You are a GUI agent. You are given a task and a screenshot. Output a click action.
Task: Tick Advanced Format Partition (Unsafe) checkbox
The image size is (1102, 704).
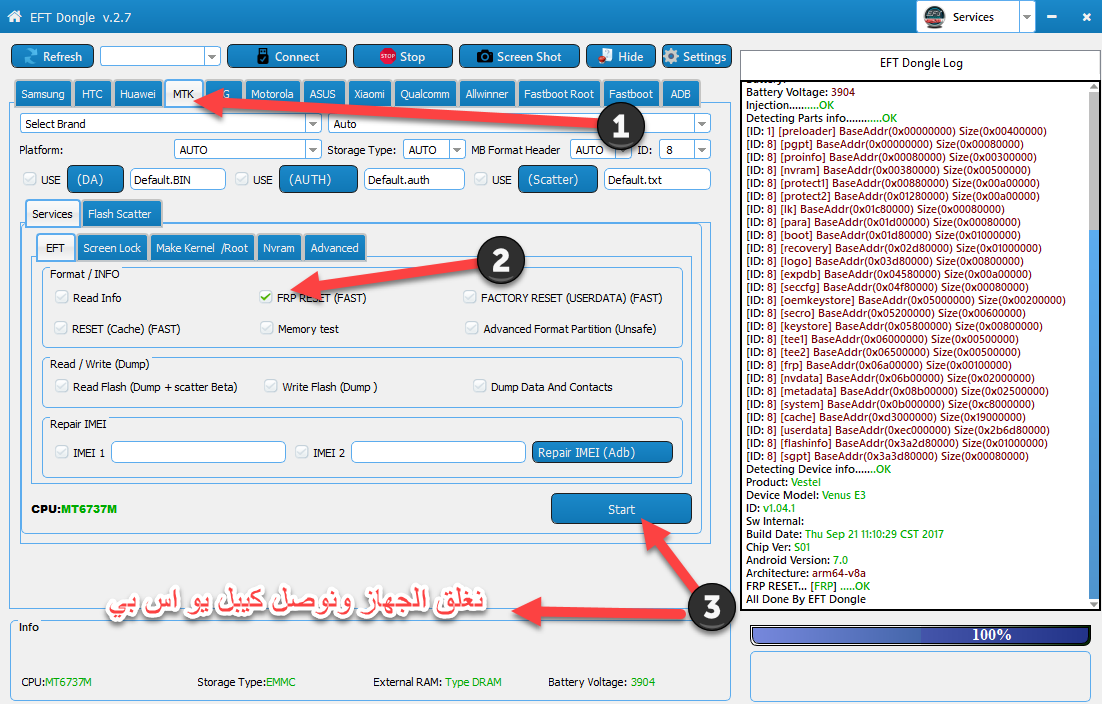[x=472, y=328]
